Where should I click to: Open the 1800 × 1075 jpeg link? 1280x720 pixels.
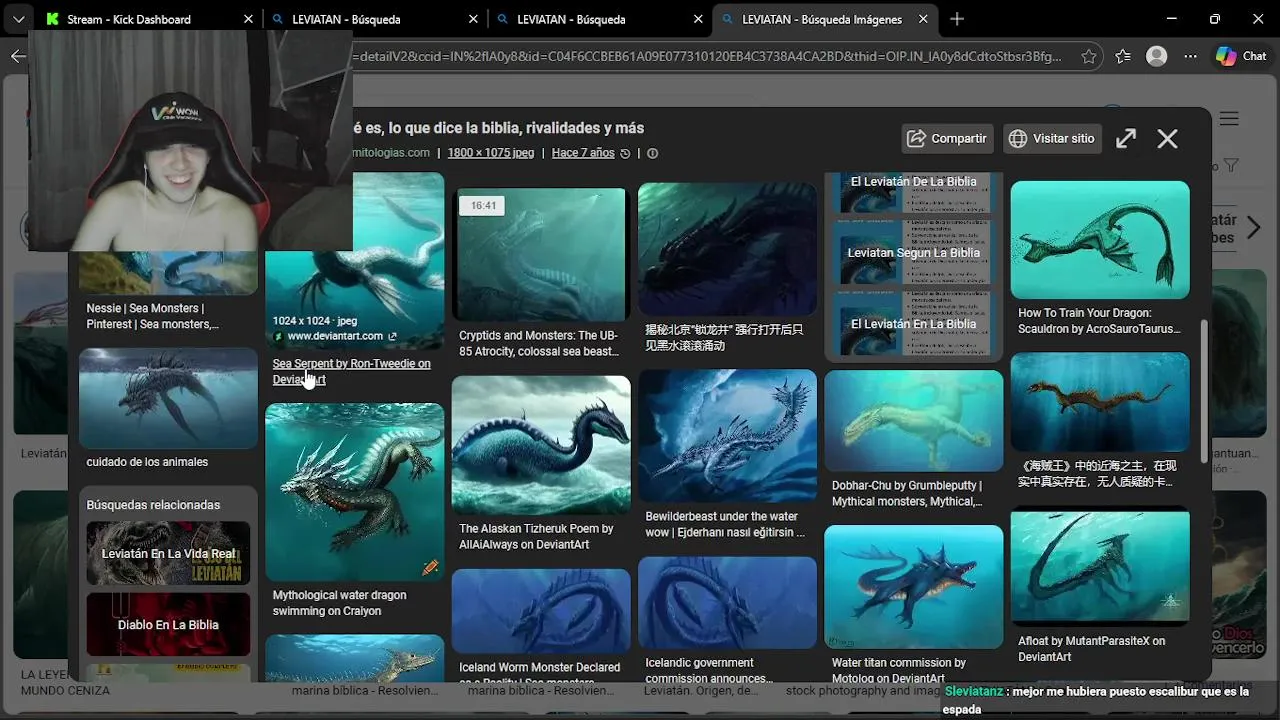click(x=490, y=153)
